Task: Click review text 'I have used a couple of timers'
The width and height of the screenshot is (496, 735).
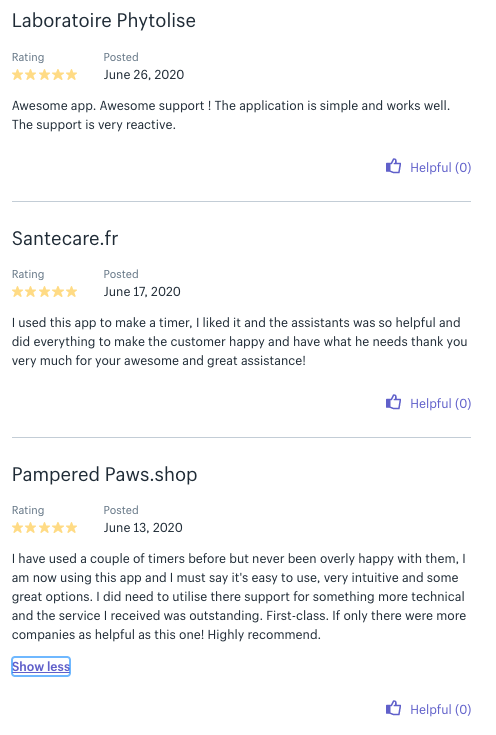Action: [239, 596]
